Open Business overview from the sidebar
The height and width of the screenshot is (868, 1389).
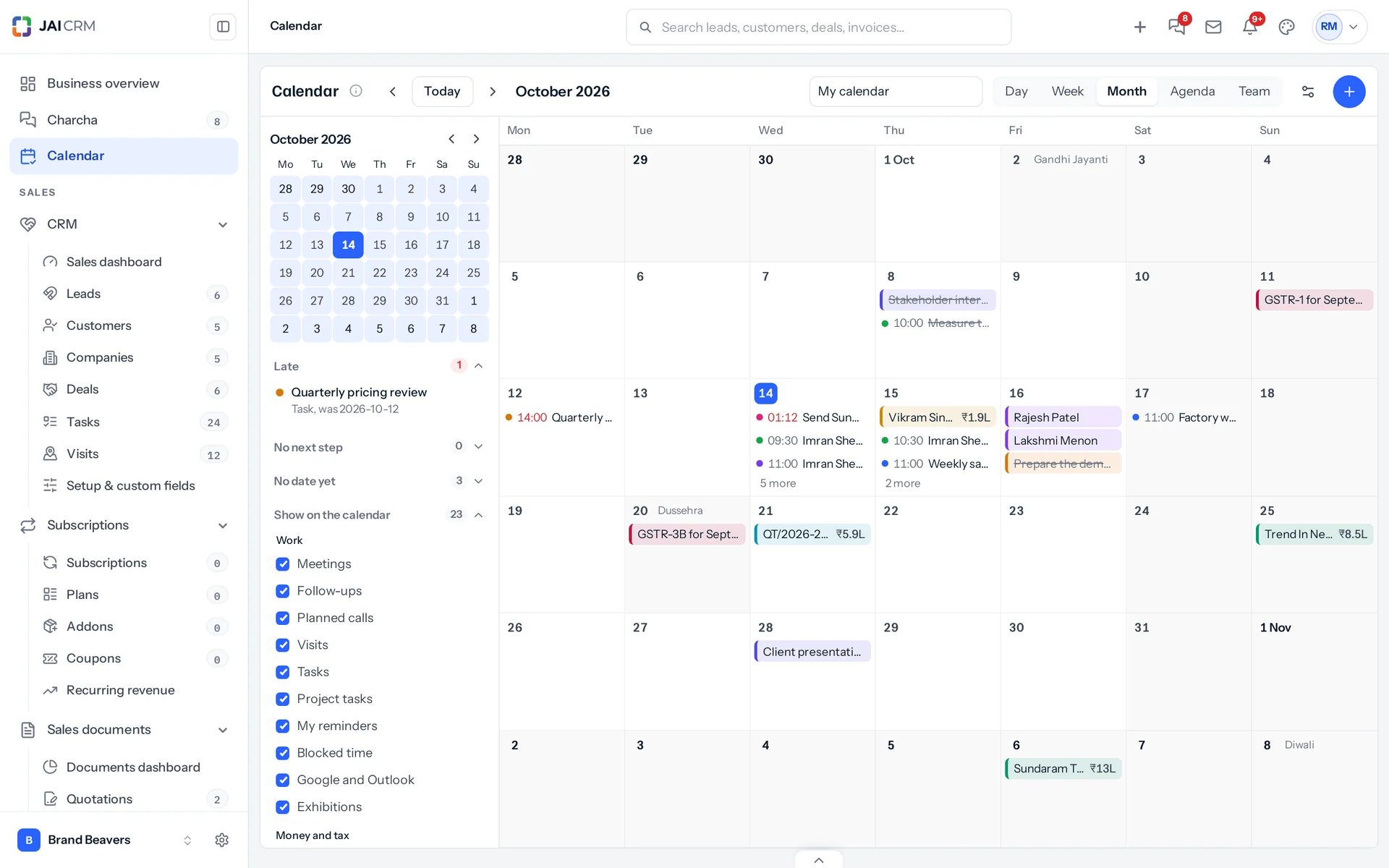click(124, 83)
